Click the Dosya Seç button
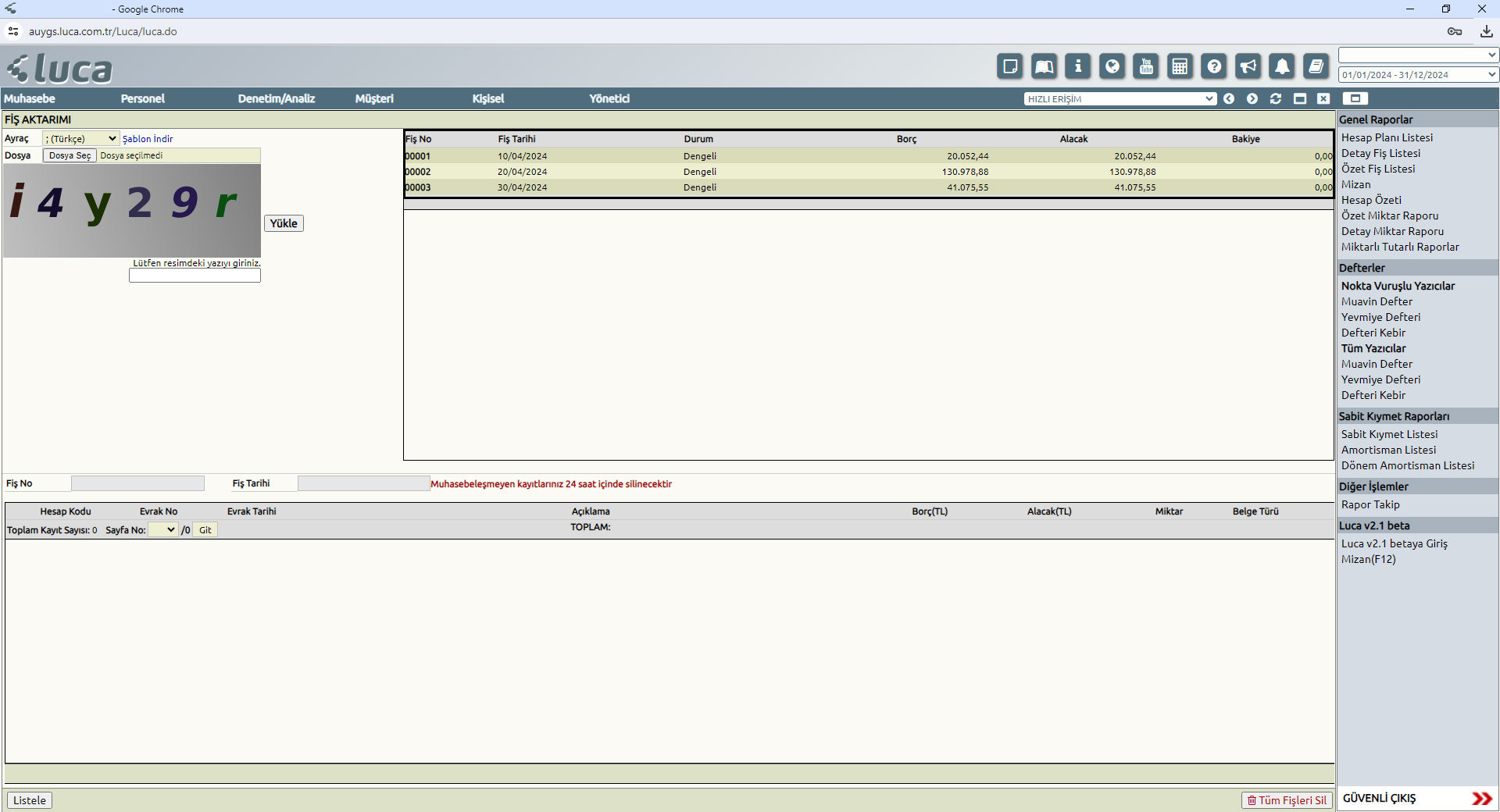The image size is (1500, 812). click(70, 155)
